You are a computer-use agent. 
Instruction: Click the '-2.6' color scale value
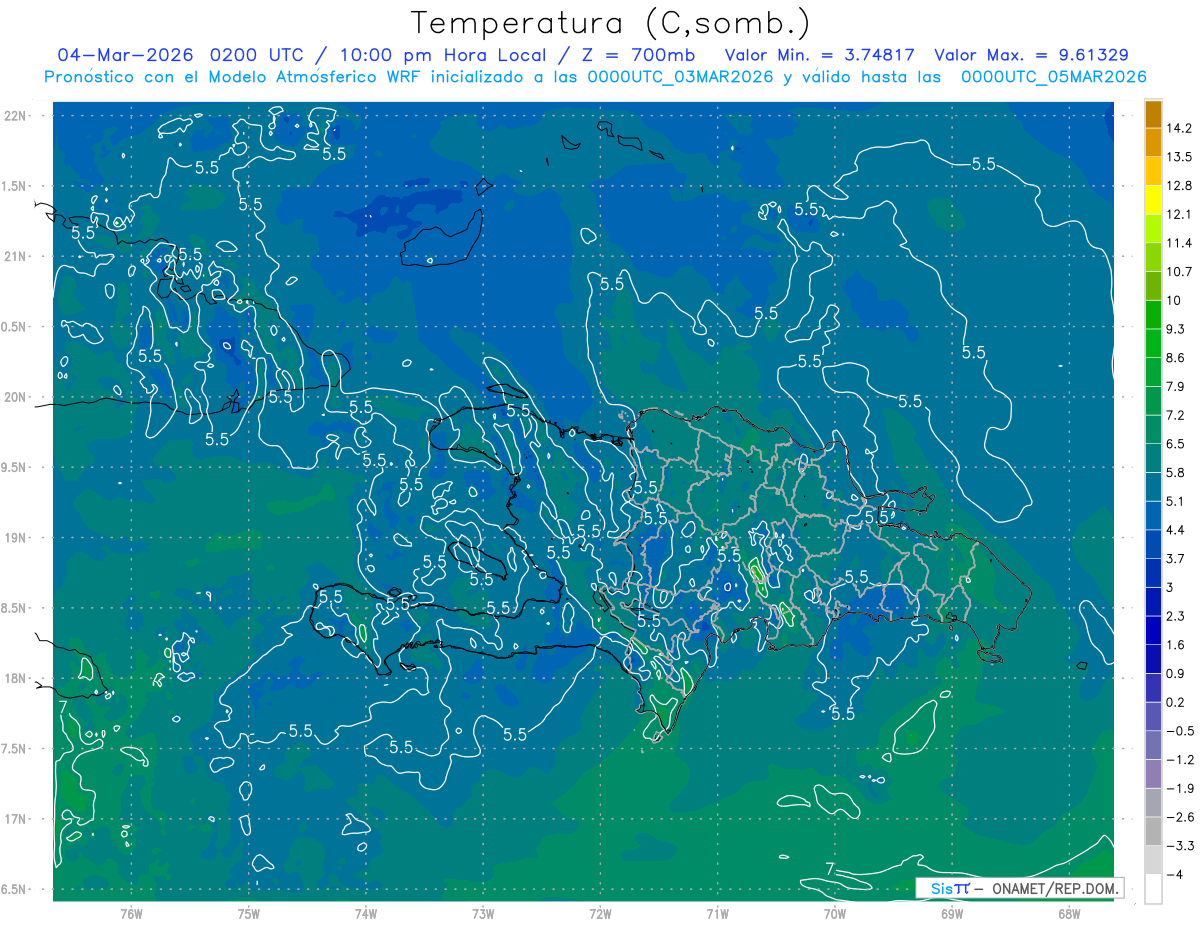click(1180, 816)
